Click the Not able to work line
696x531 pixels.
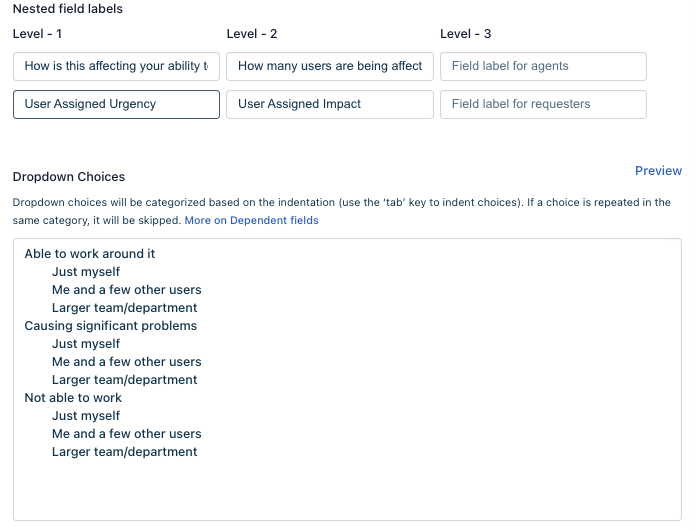pos(73,398)
